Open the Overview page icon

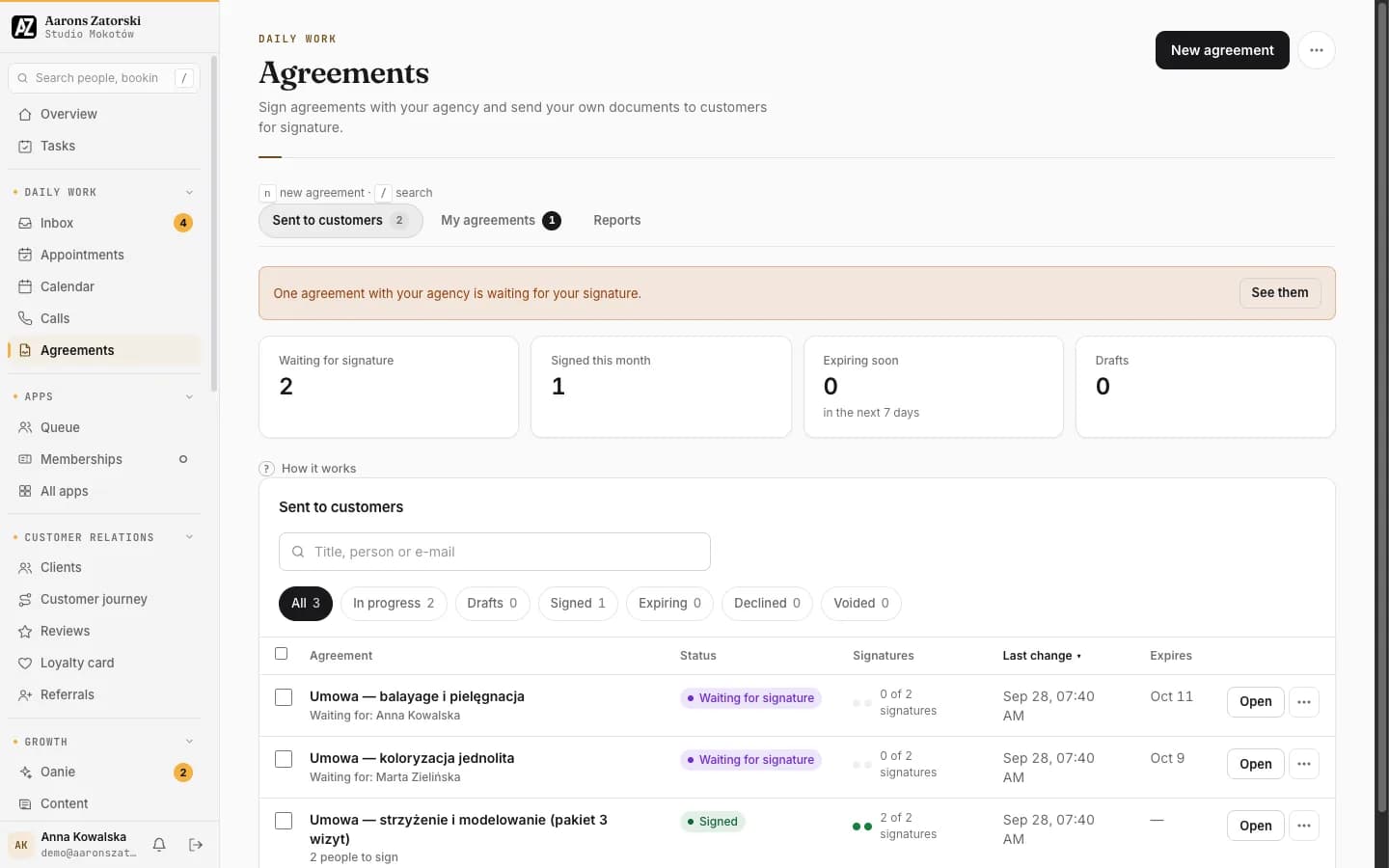tap(25, 115)
